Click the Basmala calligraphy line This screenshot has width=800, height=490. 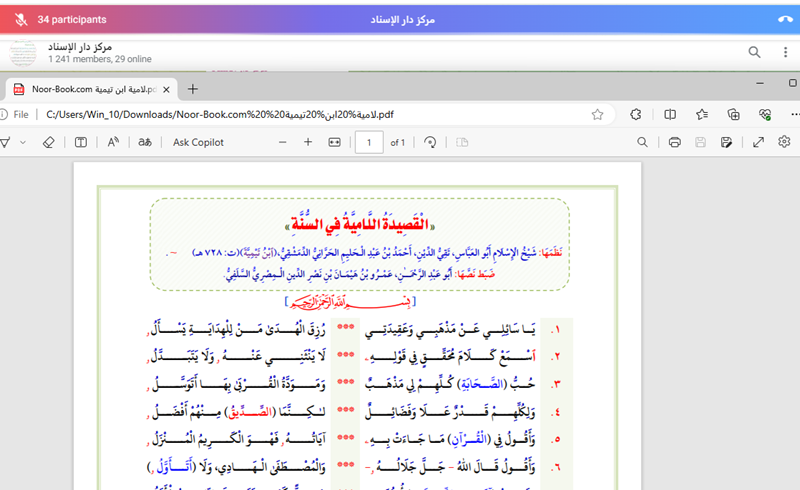point(351,302)
